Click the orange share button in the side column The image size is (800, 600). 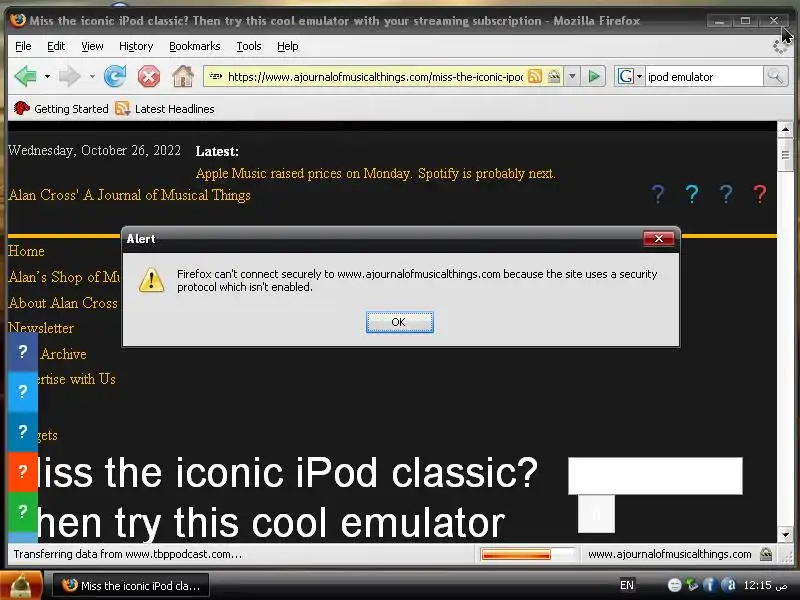[x=22, y=472]
